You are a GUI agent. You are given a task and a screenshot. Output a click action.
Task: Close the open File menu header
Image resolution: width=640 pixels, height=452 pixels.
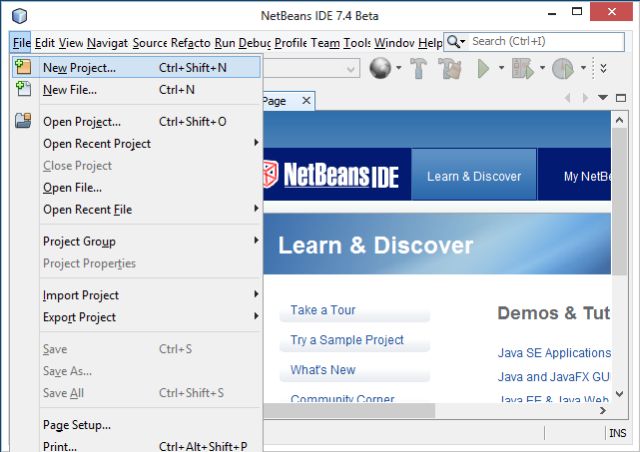click(21, 42)
